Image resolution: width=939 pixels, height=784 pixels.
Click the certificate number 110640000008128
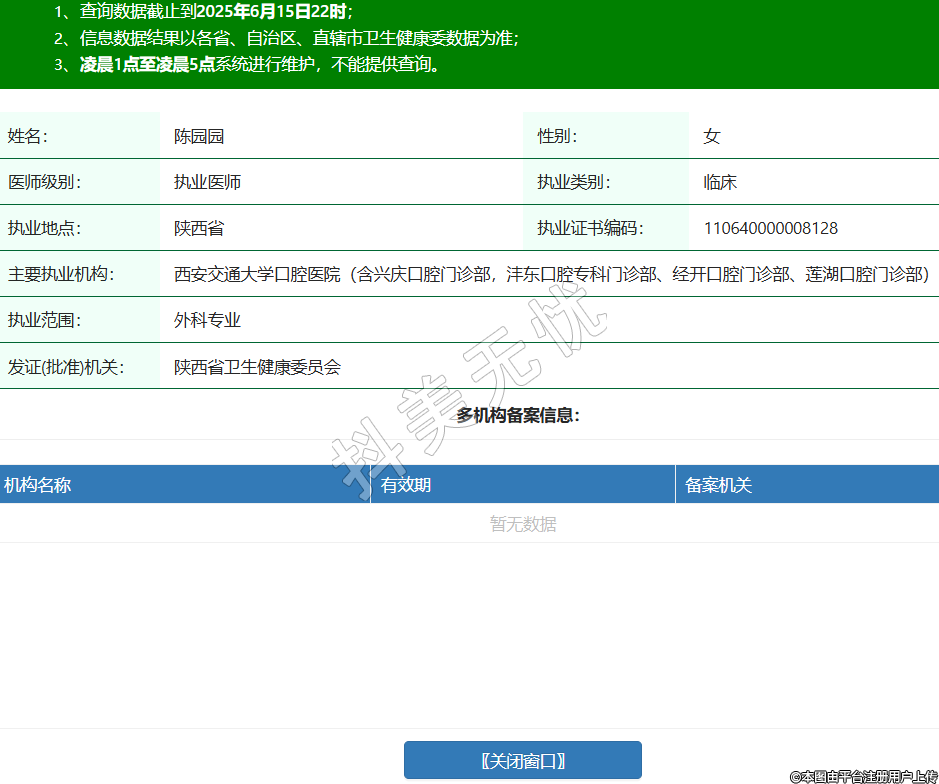pos(770,228)
